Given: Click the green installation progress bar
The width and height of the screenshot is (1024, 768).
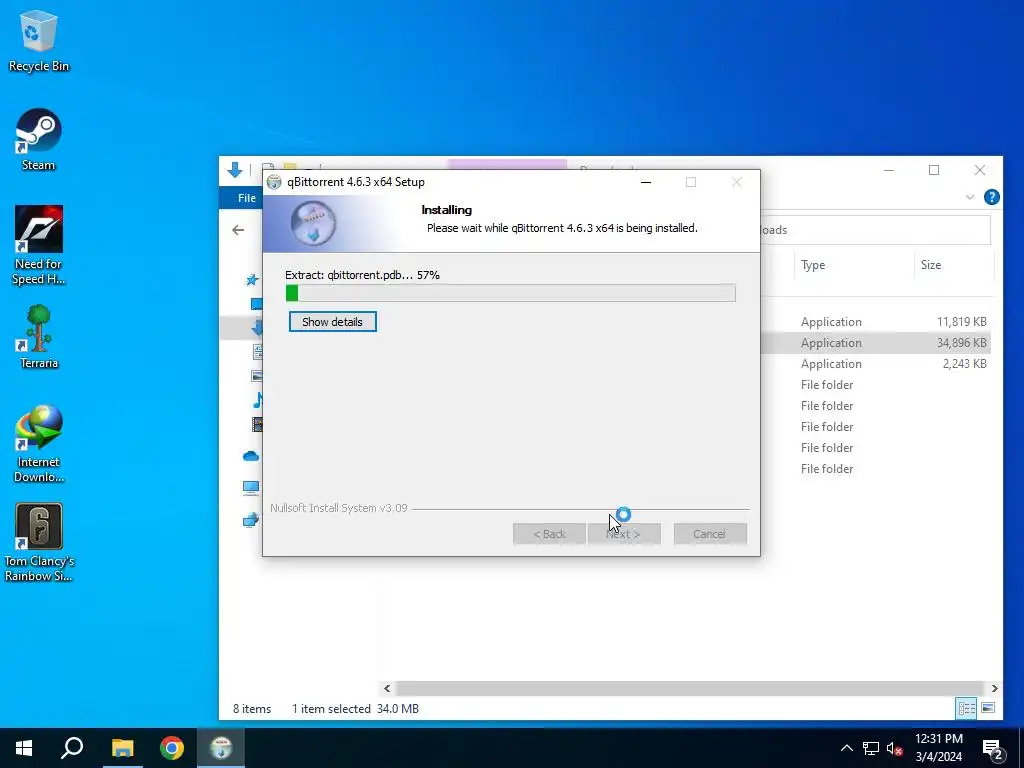Looking at the screenshot, I should click(x=510, y=293).
